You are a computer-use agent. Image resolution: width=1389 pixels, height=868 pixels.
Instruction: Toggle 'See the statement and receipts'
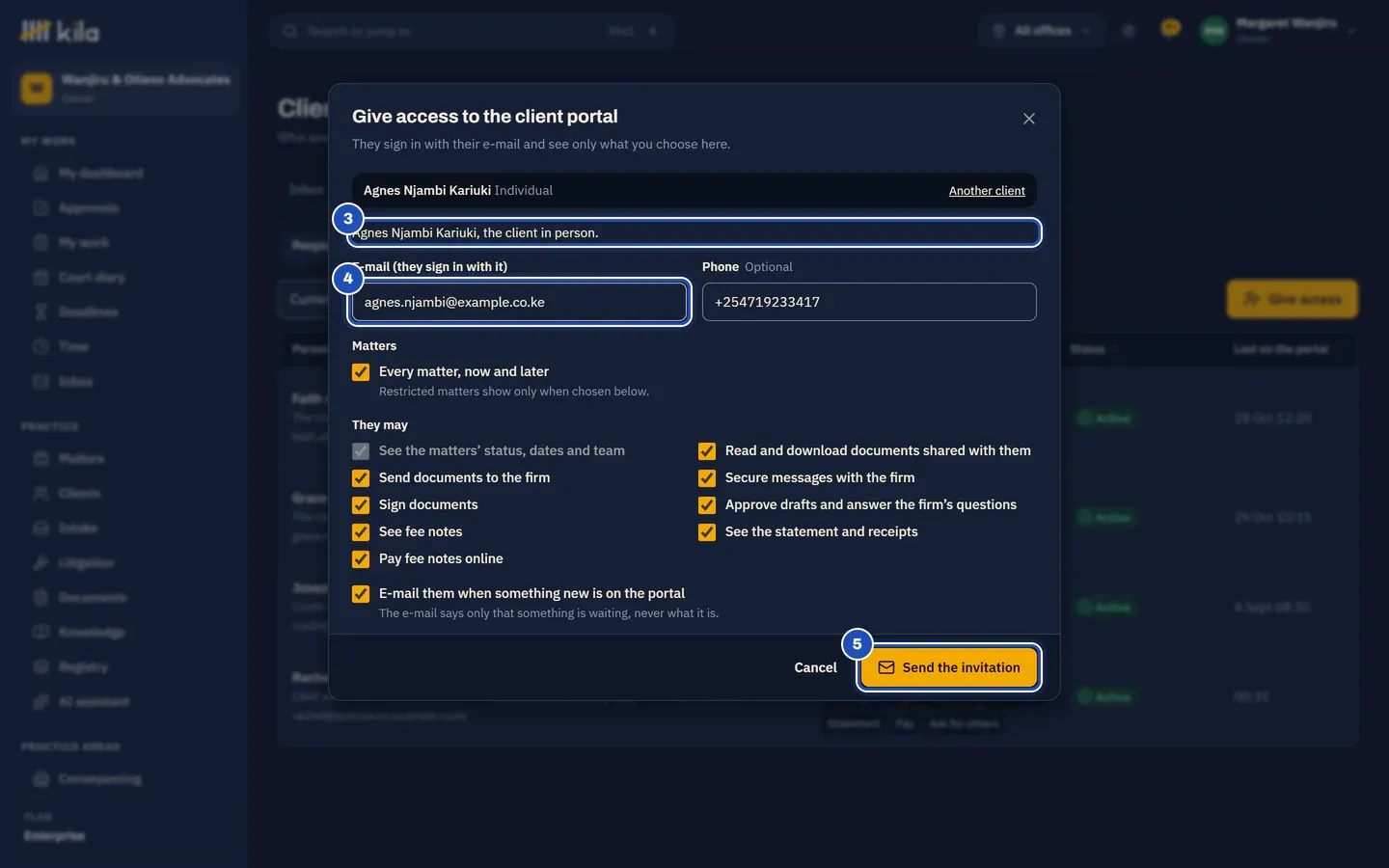pos(707,532)
